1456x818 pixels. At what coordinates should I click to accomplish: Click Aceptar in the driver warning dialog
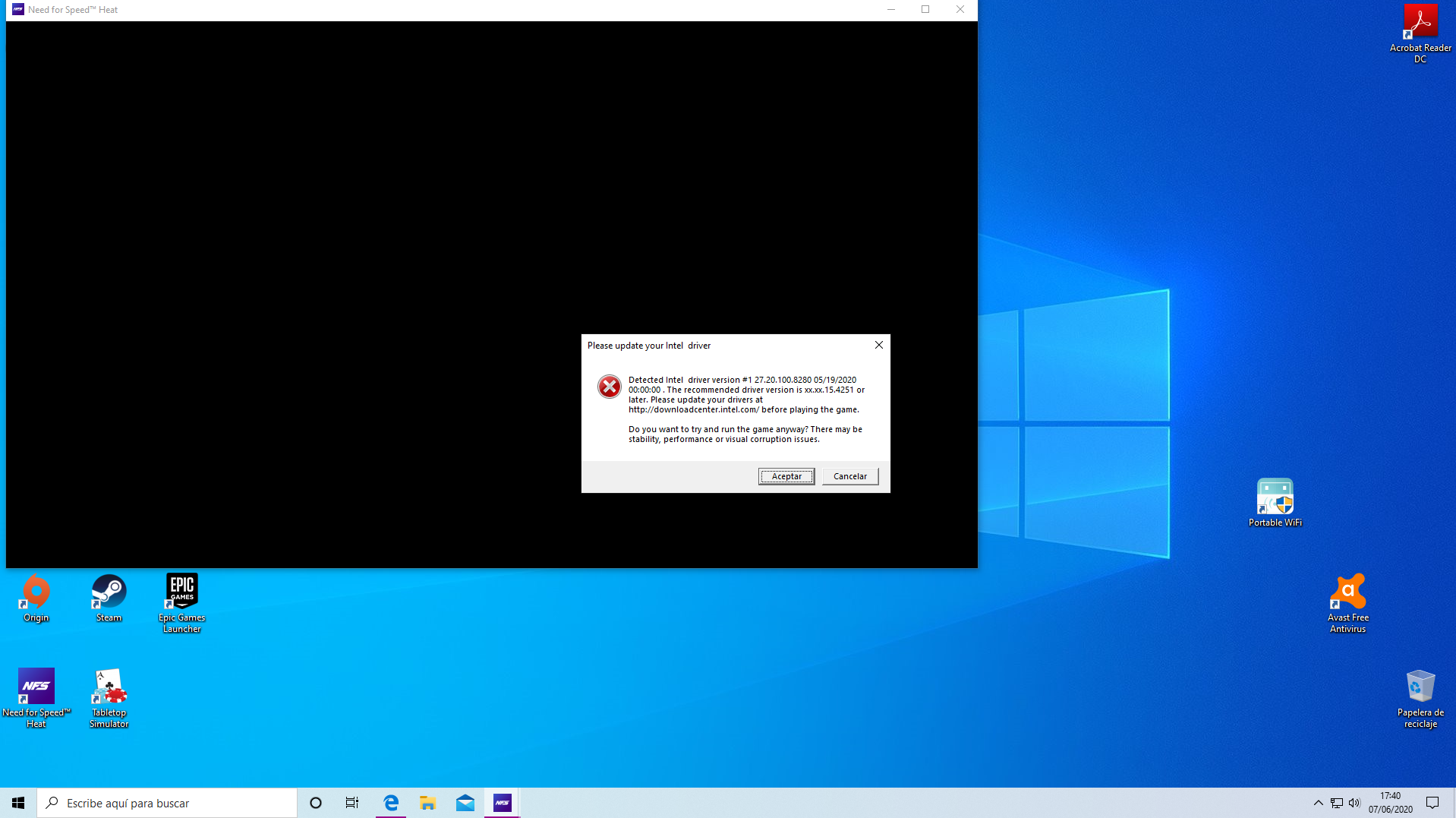[786, 476]
